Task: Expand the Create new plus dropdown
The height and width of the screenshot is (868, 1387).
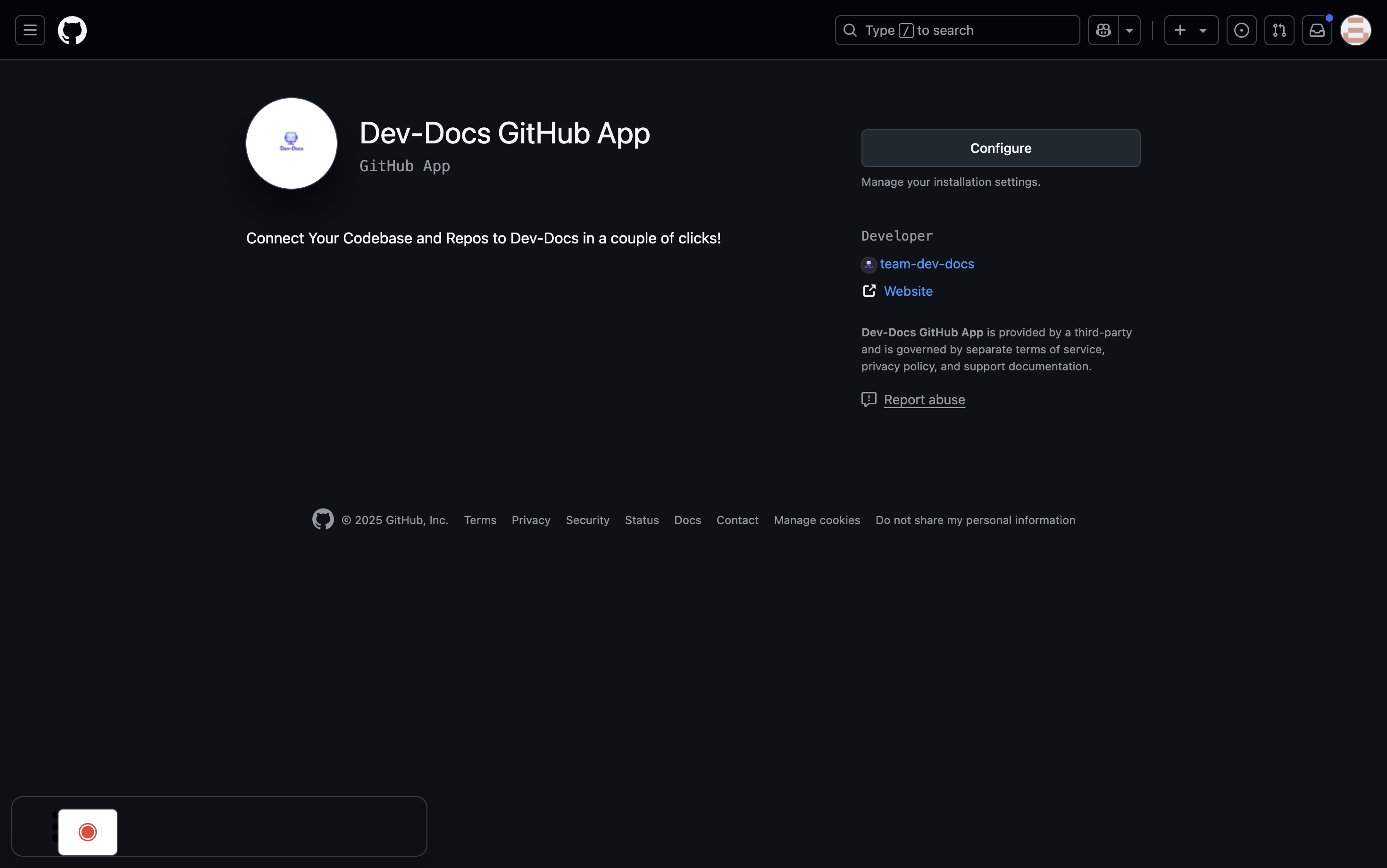Action: [1191, 30]
